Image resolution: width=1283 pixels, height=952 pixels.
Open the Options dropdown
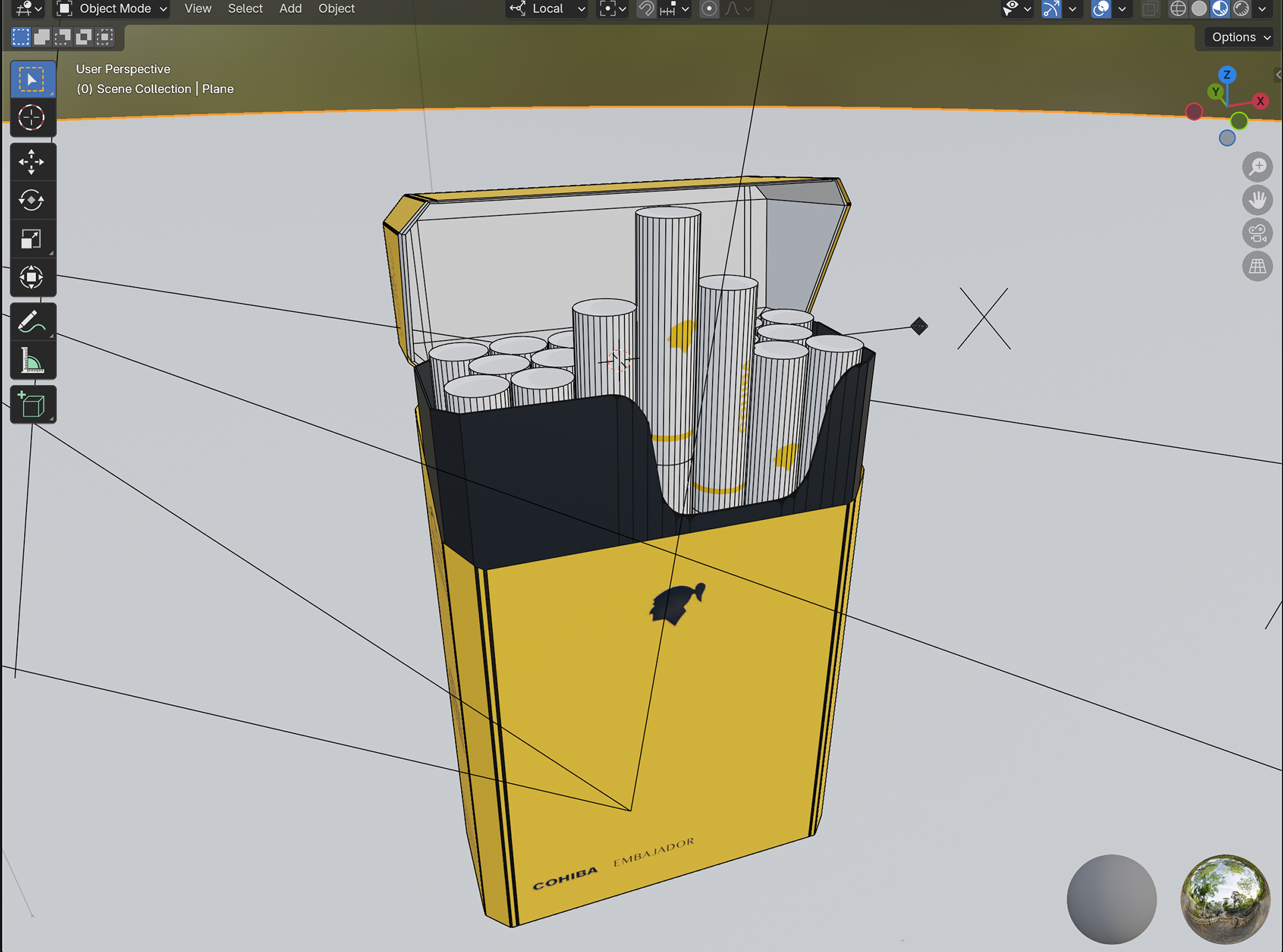(1240, 37)
